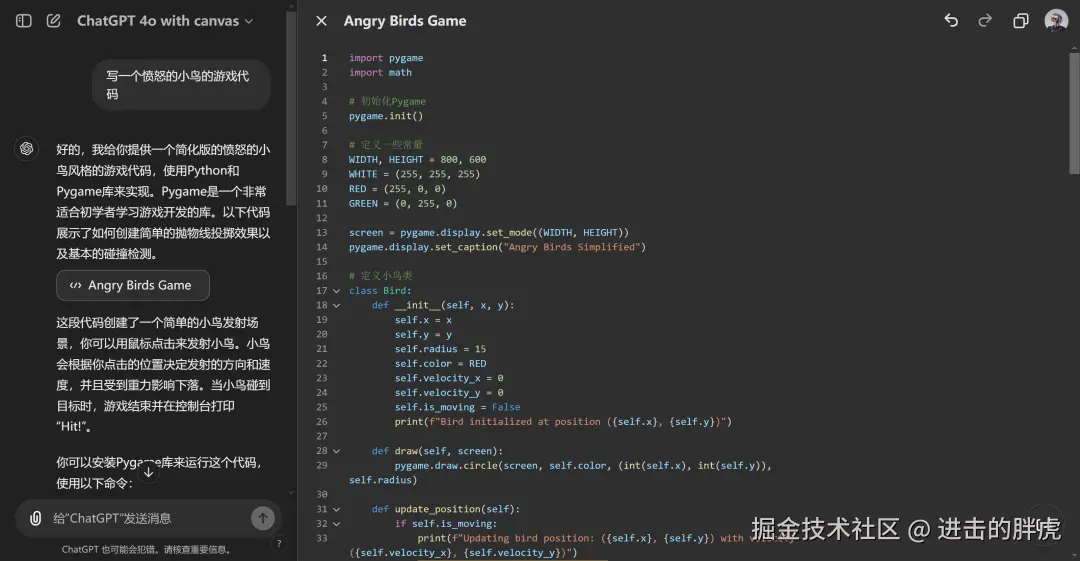Viewport: 1080px width, 561px height.
Task: Toggle the sidebar panel icon
Action: [x=23, y=21]
